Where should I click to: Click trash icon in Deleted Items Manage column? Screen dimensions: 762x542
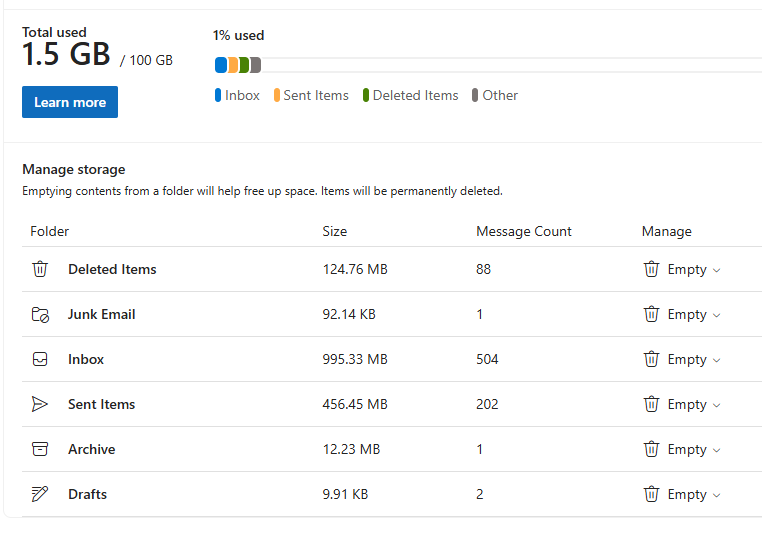tap(651, 269)
